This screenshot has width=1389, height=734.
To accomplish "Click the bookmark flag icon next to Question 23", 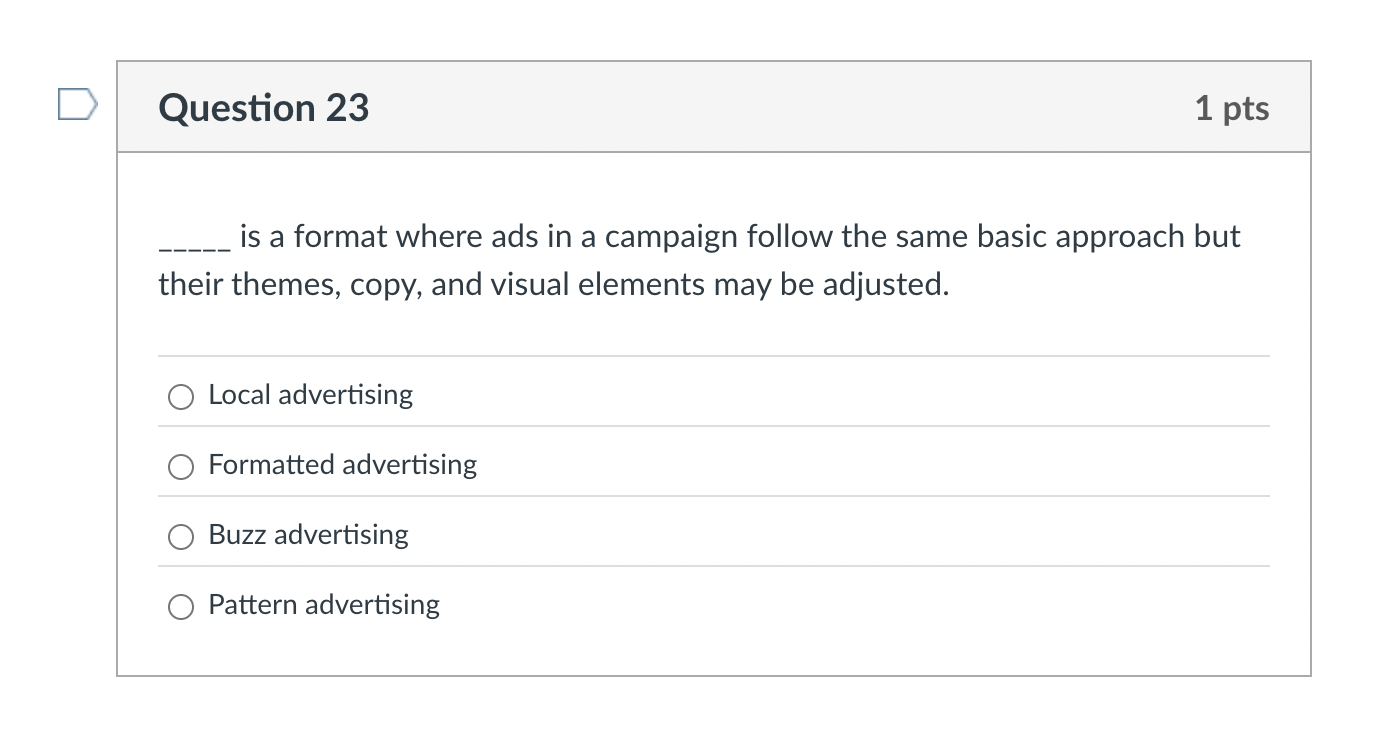I will [x=77, y=104].
